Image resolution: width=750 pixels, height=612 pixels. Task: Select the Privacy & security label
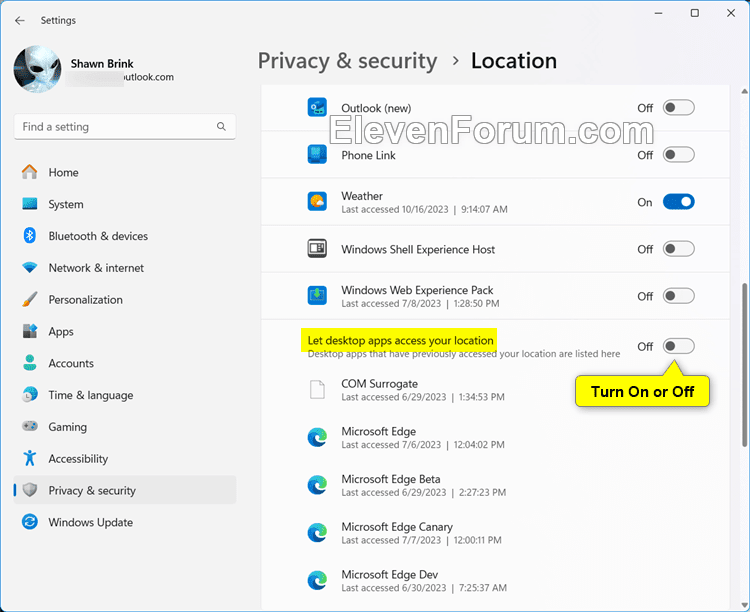(x=92, y=491)
